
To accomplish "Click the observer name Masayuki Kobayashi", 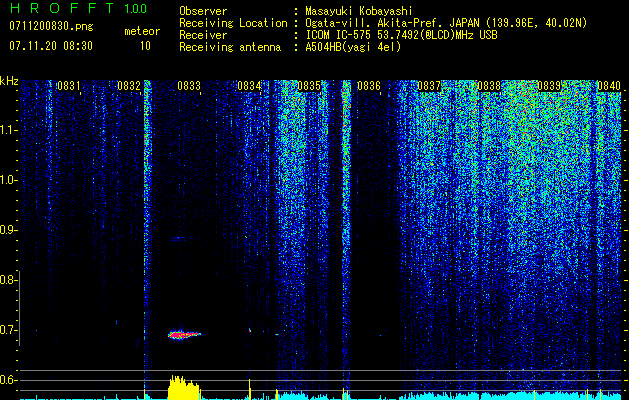I will pos(358,11).
